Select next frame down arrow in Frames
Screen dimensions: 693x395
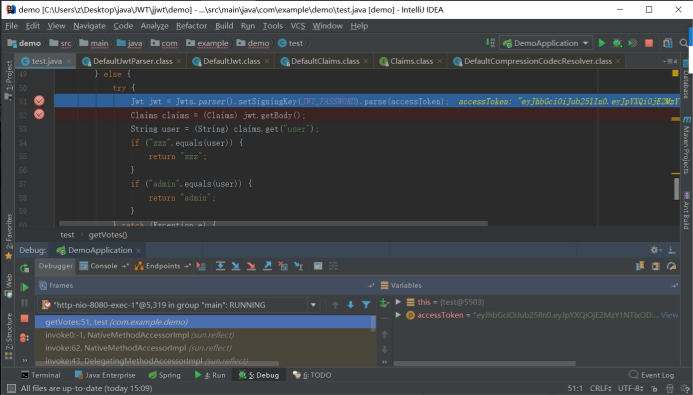click(x=350, y=305)
